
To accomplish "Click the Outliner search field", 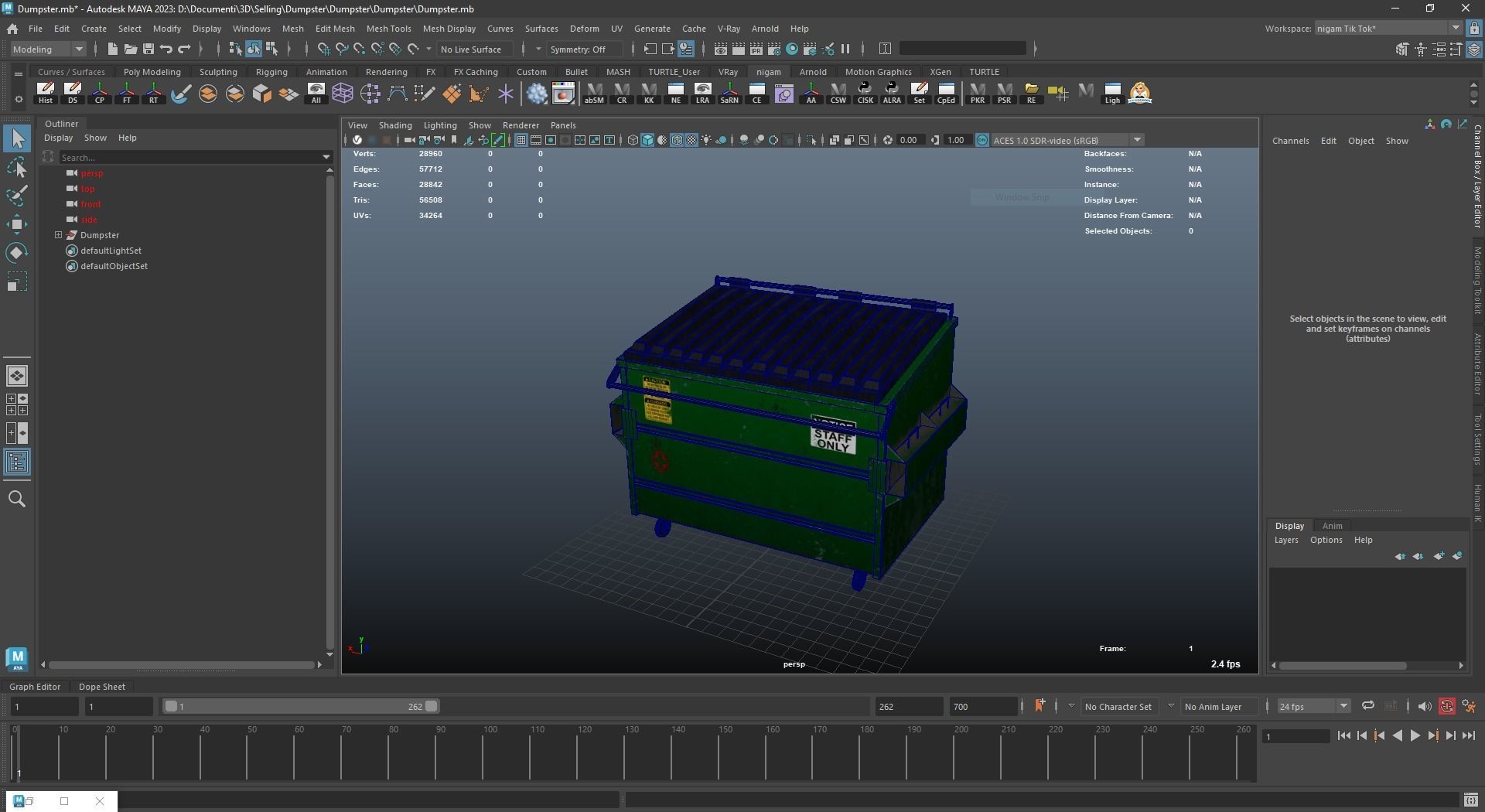I will (189, 158).
